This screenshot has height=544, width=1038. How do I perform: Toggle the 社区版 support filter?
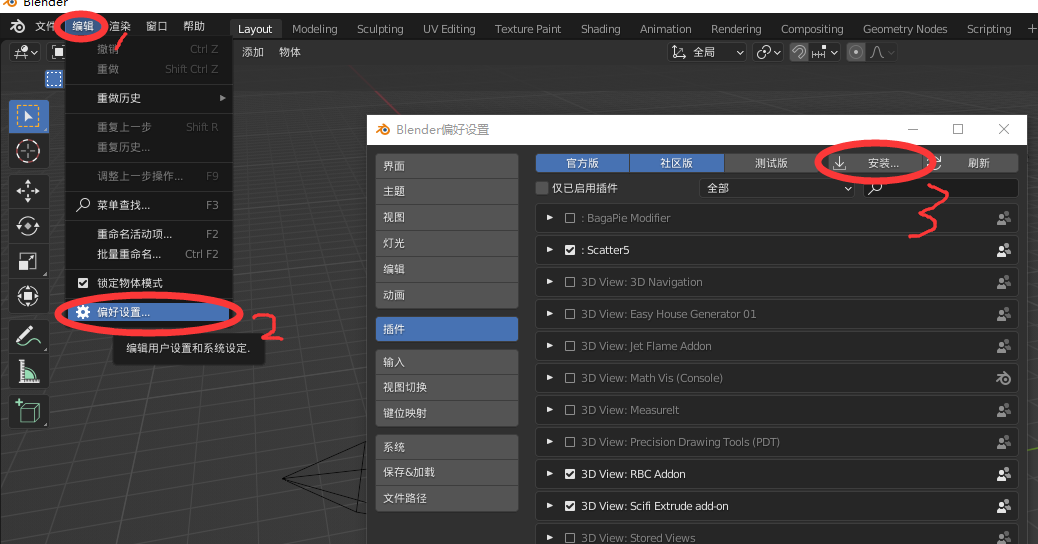coord(677,163)
